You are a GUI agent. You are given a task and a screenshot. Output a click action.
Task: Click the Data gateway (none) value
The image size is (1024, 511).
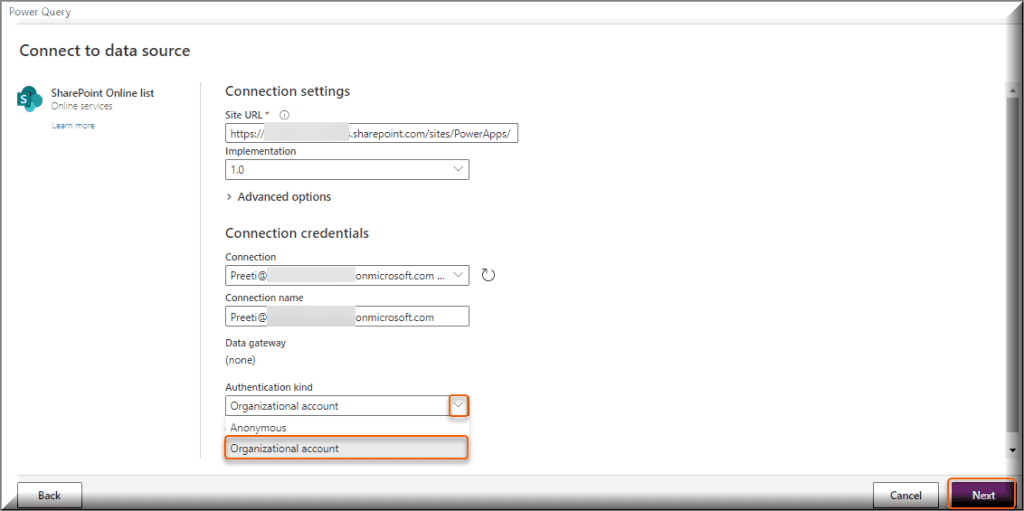click(240, 359)
